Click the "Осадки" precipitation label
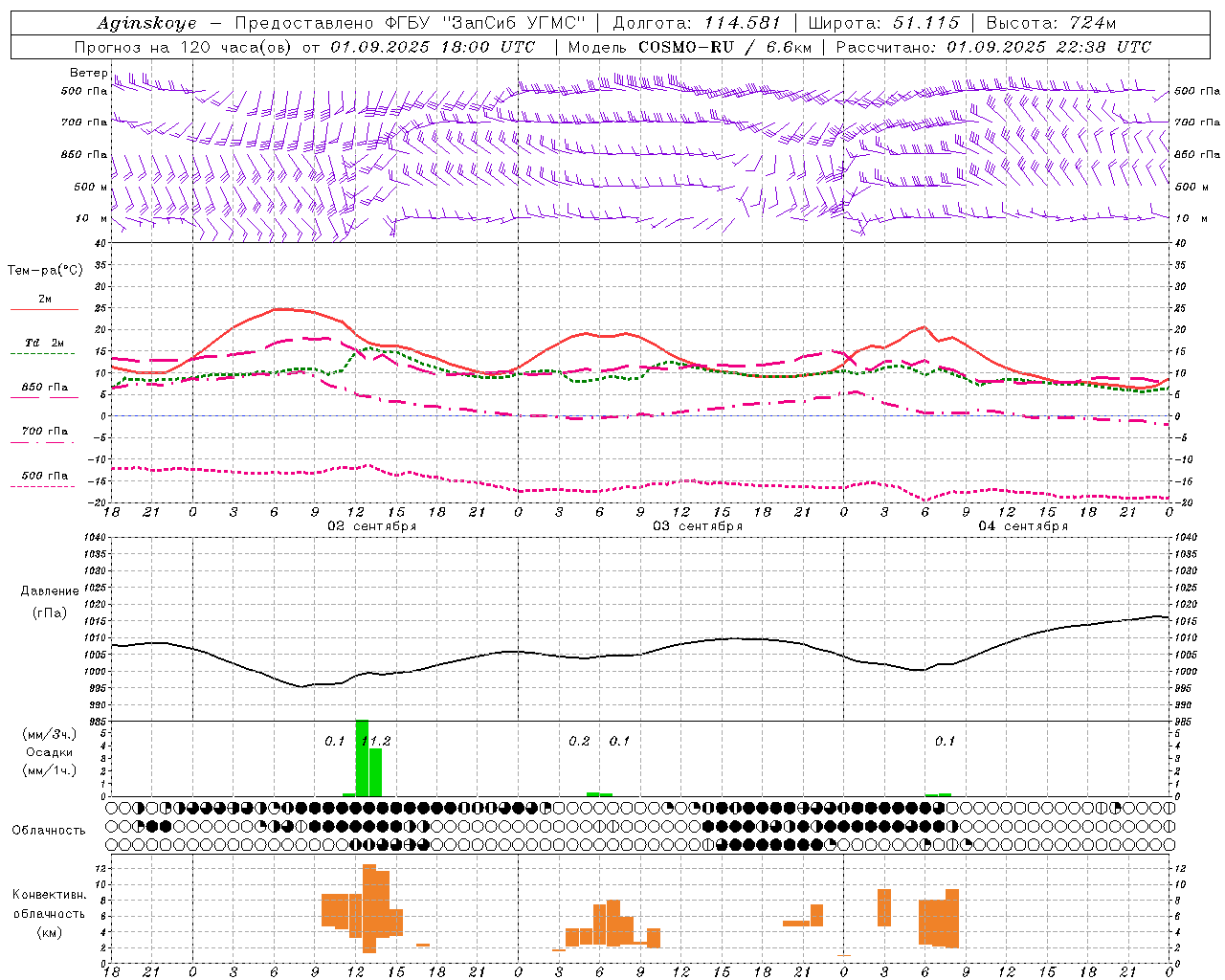This screenshot has width=1225, height=980. click(x=50, y=752)
